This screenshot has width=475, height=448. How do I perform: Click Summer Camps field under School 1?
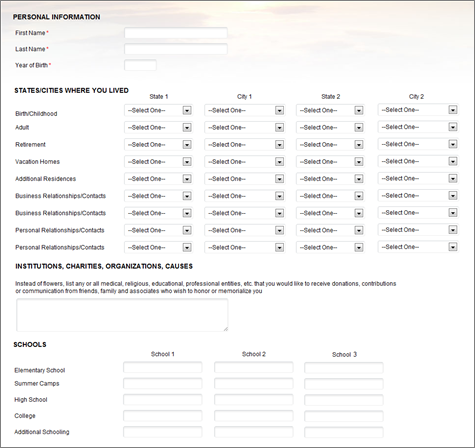coord(163,383)
